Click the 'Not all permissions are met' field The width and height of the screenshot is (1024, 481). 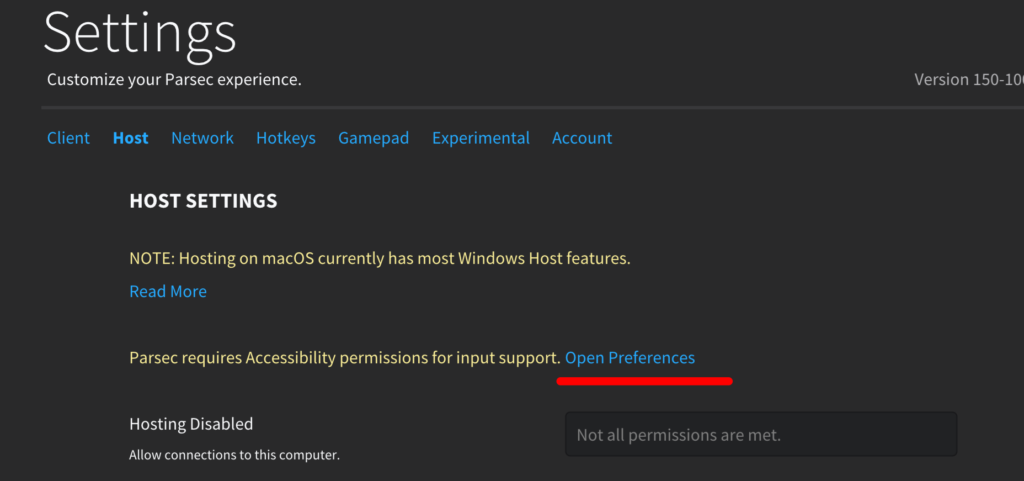pos(760,435)
